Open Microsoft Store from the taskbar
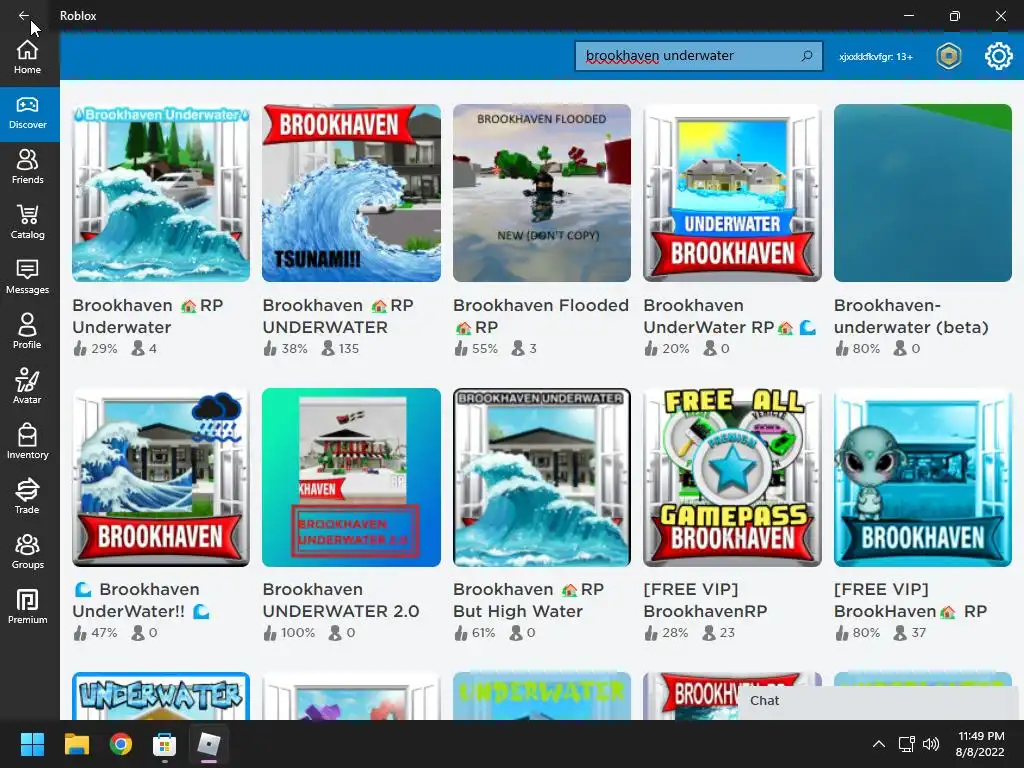This screenshot has width=1024, height=768. [165, 744]
